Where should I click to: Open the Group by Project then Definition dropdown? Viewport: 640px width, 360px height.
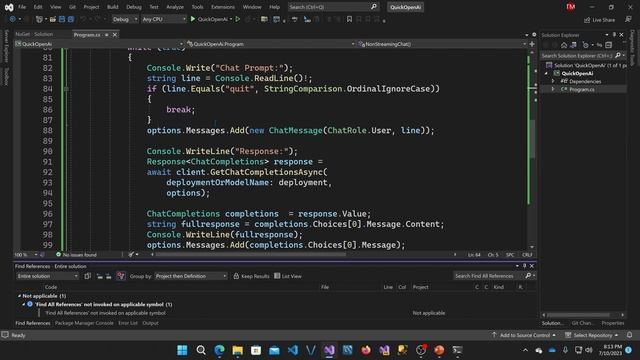coord(191,276)
